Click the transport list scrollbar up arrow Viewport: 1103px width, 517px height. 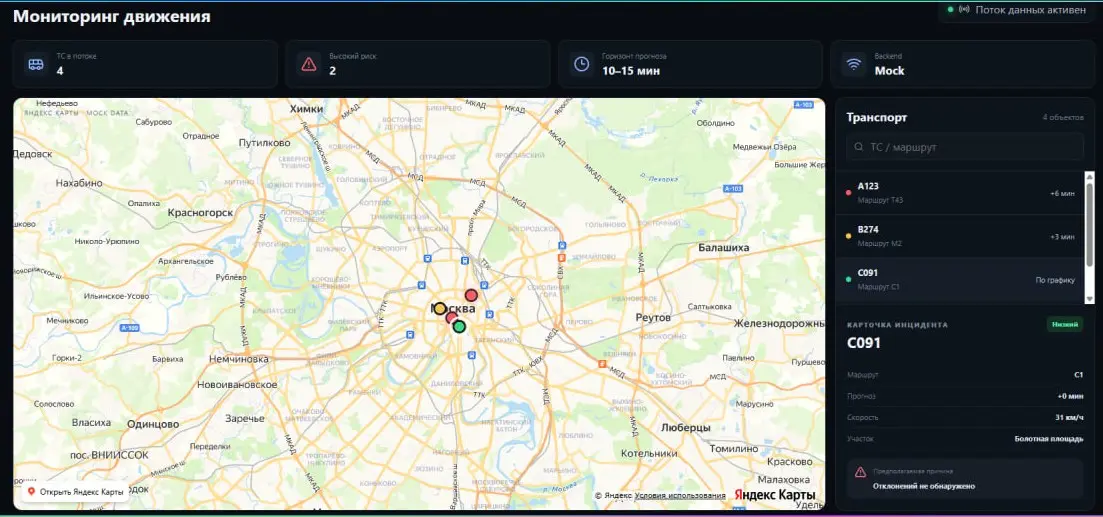coord(1090,176)
